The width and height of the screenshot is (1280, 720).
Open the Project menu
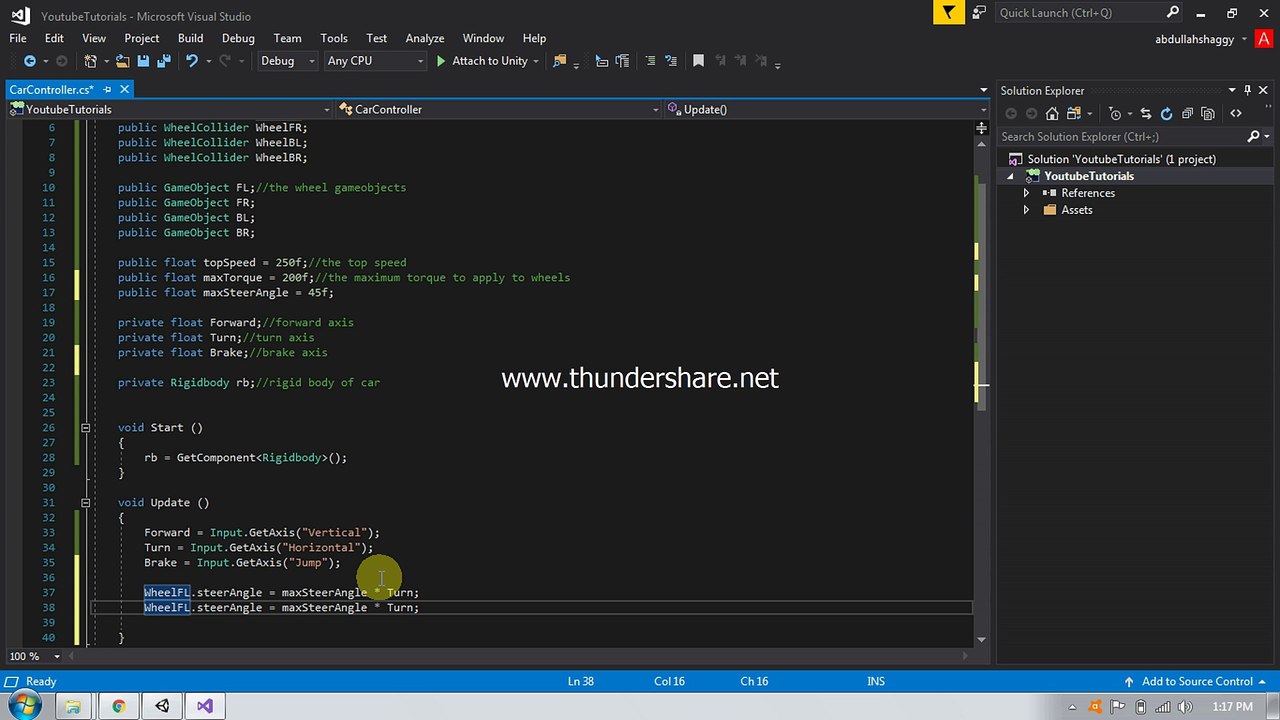(x=142, y=38)
